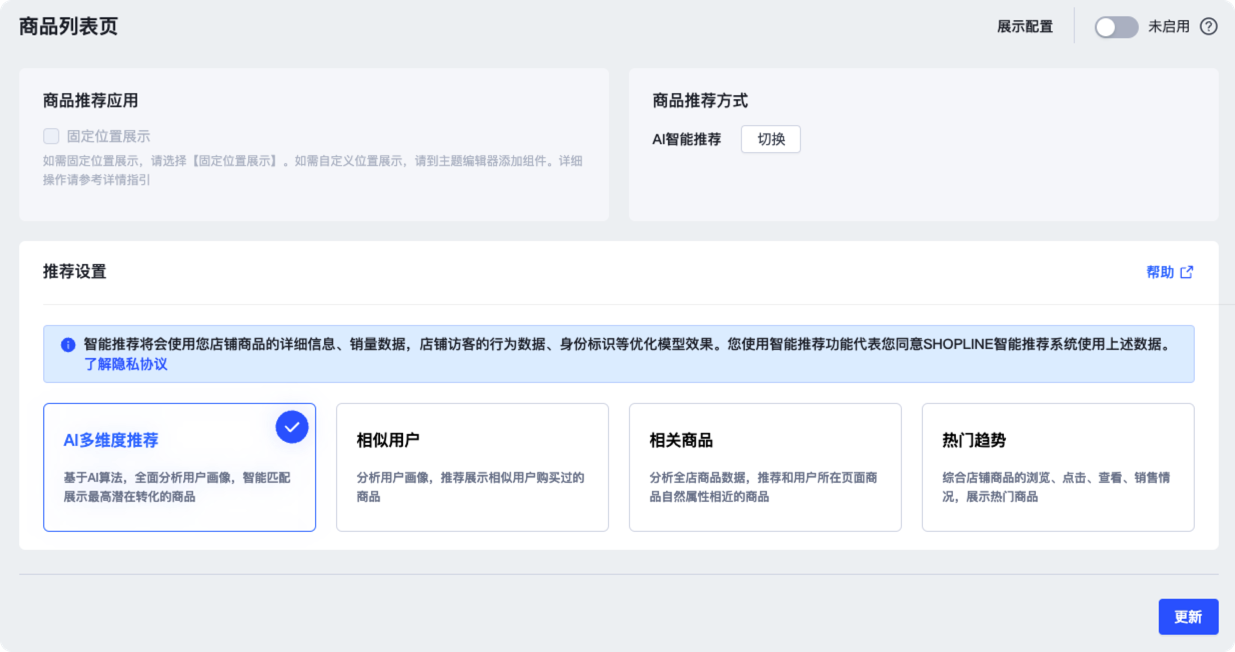The image size is (1235, 652).
Task: Click the question mark help icon
Action: [1208, 27]
